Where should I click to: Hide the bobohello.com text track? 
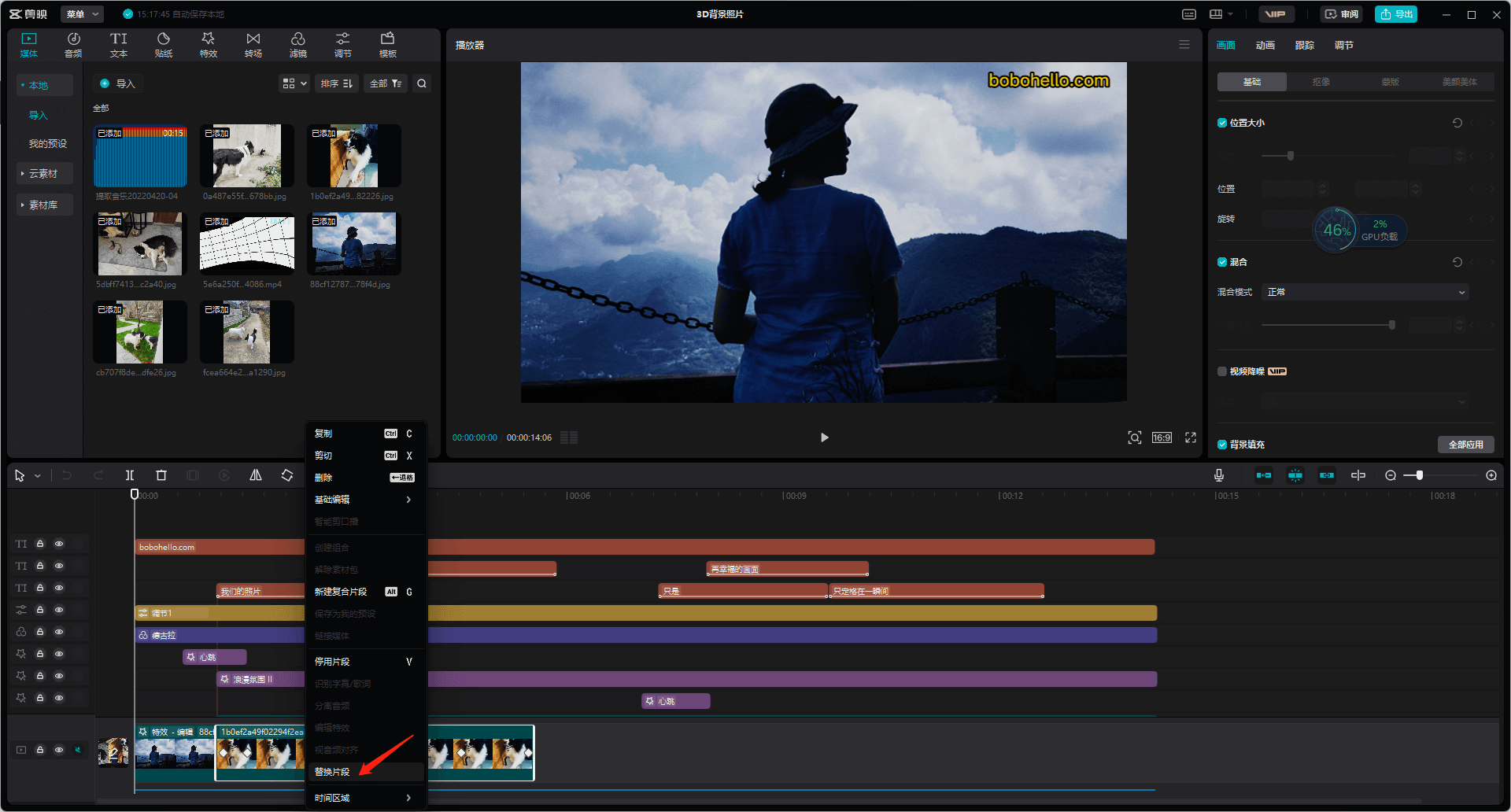tap(59, 544)
